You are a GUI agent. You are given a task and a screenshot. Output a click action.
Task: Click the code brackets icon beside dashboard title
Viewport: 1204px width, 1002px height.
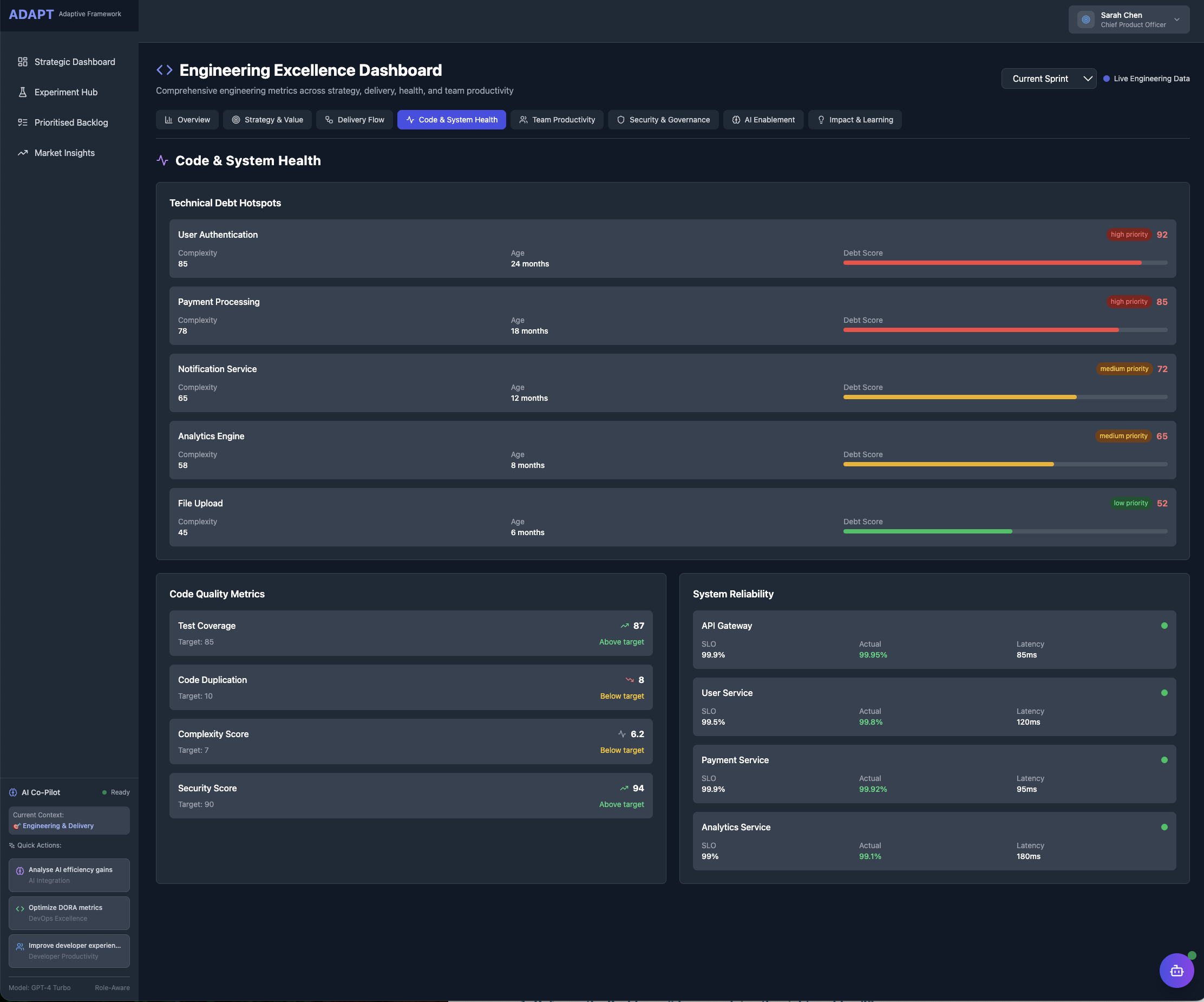[x=165, y=70]
